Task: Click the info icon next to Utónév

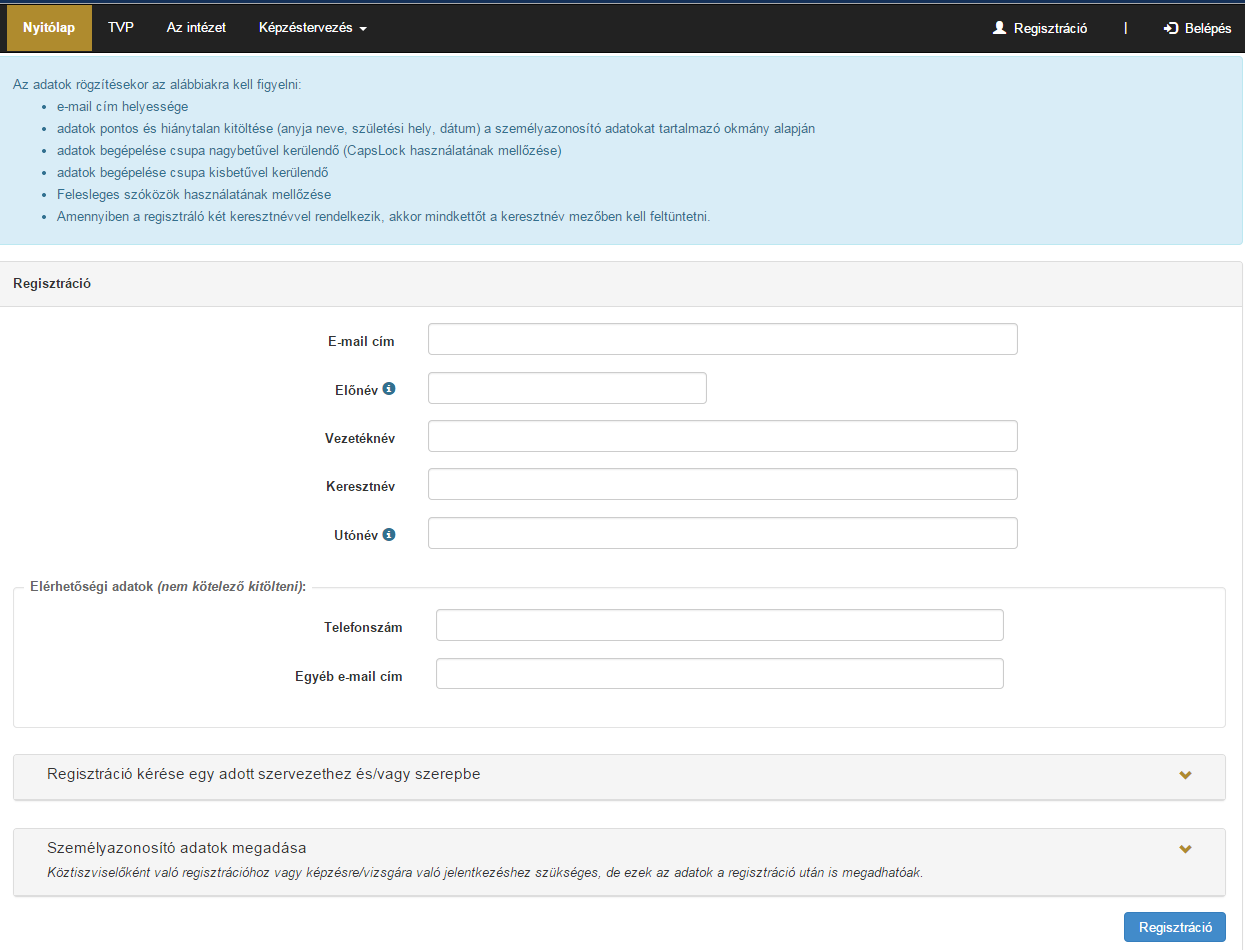Action: (x=389, y=534)
